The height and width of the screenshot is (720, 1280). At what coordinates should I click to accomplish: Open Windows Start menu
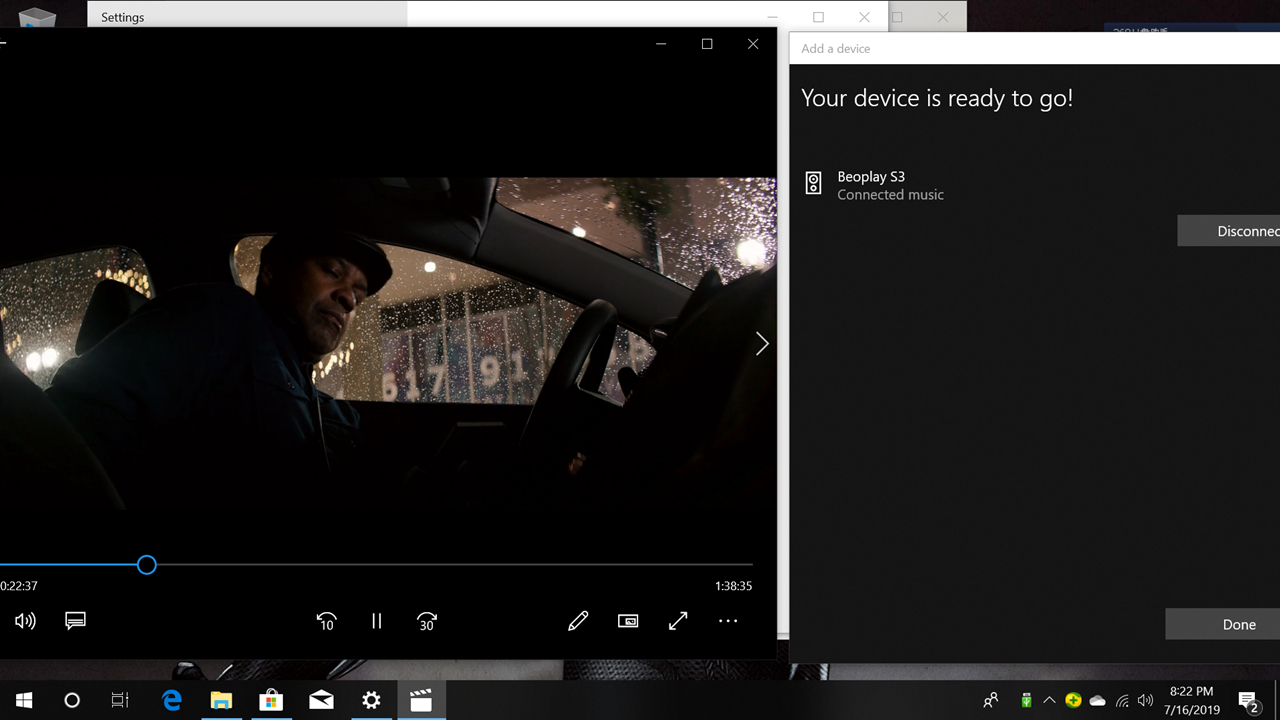[x=24, y=700]
